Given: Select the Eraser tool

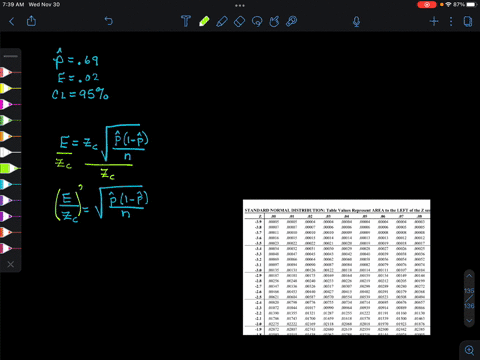Looking at the screenshot, I should click(239, 22).
